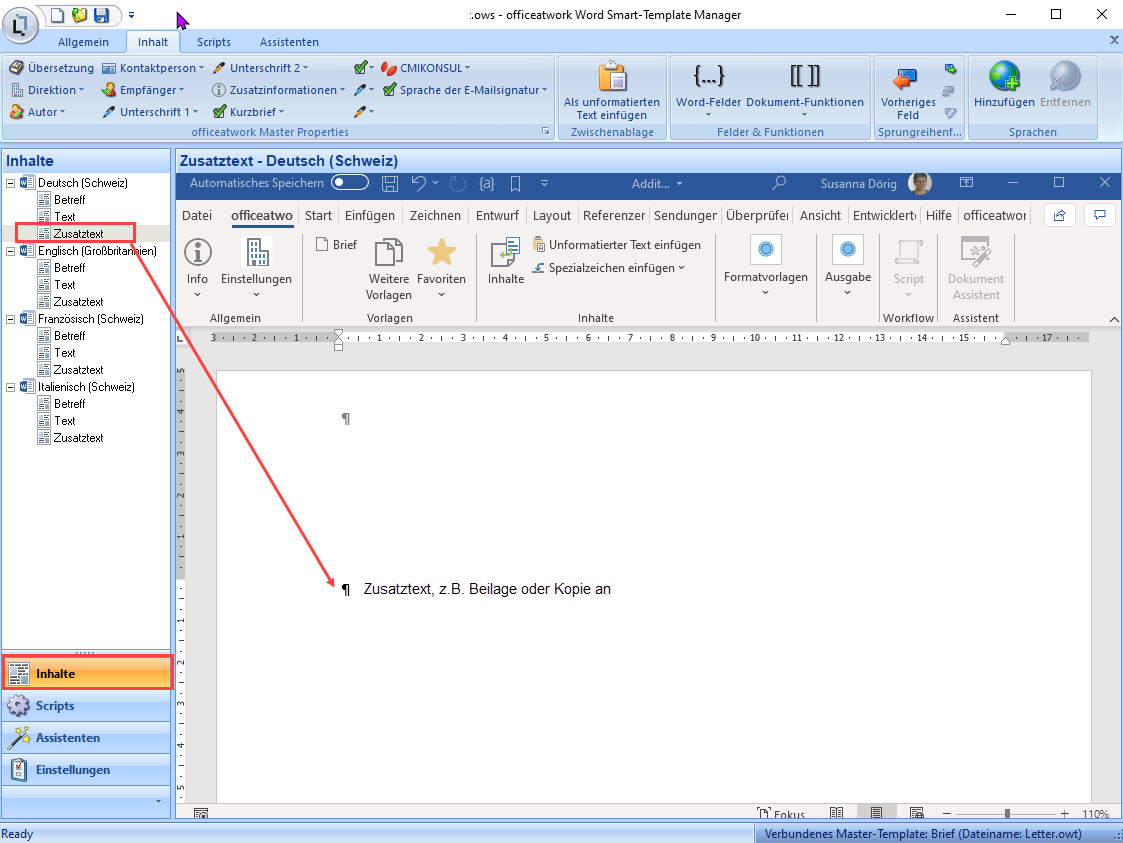The height and width of the screenshot is (843, 1123).
Task: Collapse the Englisch (Großbritannien) tree node
Action: click(x=11, y=251)
